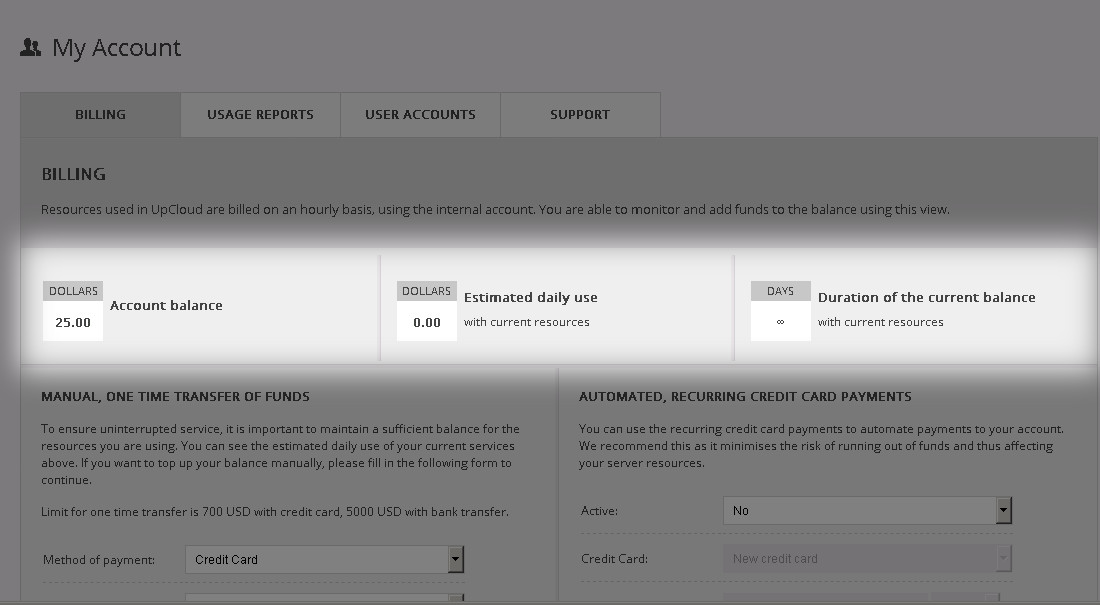The height and width of the screenshot is (605, 1100).
Task: Click the My Account page heading
Action: click(116, 48)
